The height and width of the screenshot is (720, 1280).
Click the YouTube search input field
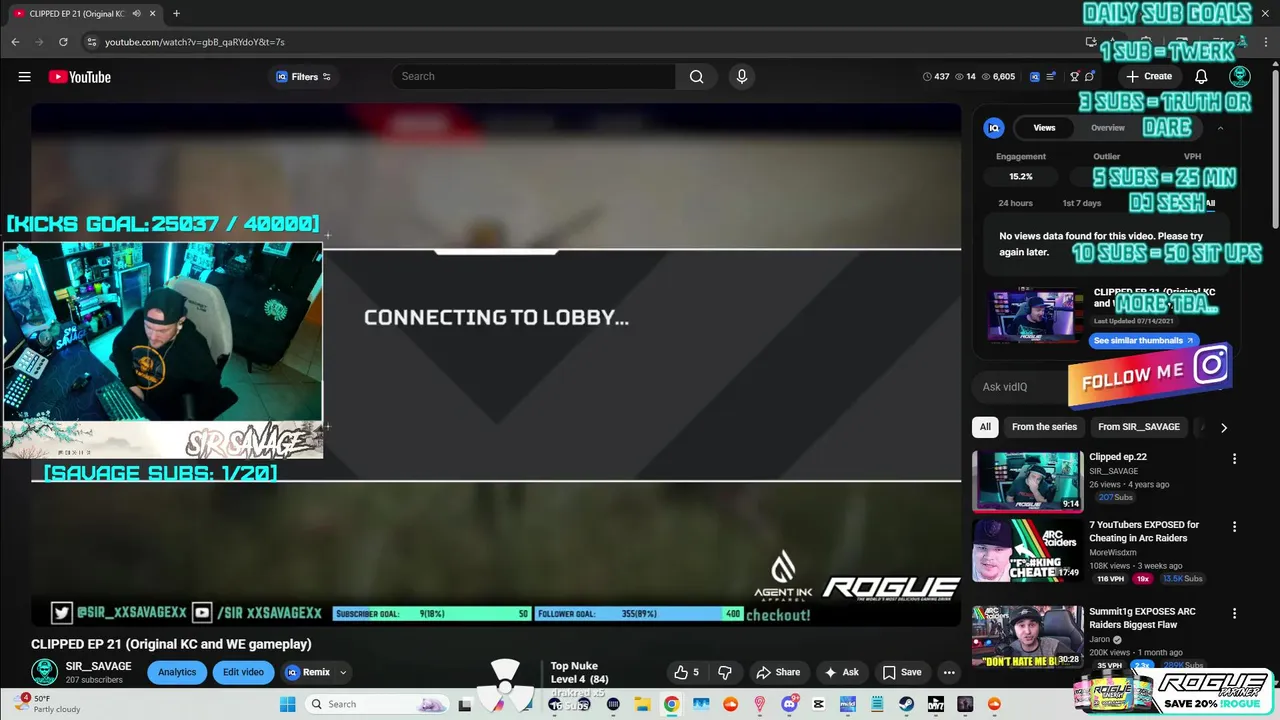point(533,77)
